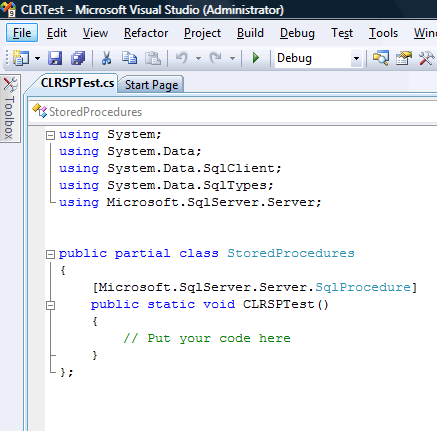Click the New Project toolbar icon
437x431 pixels.
tap(21, 58)
